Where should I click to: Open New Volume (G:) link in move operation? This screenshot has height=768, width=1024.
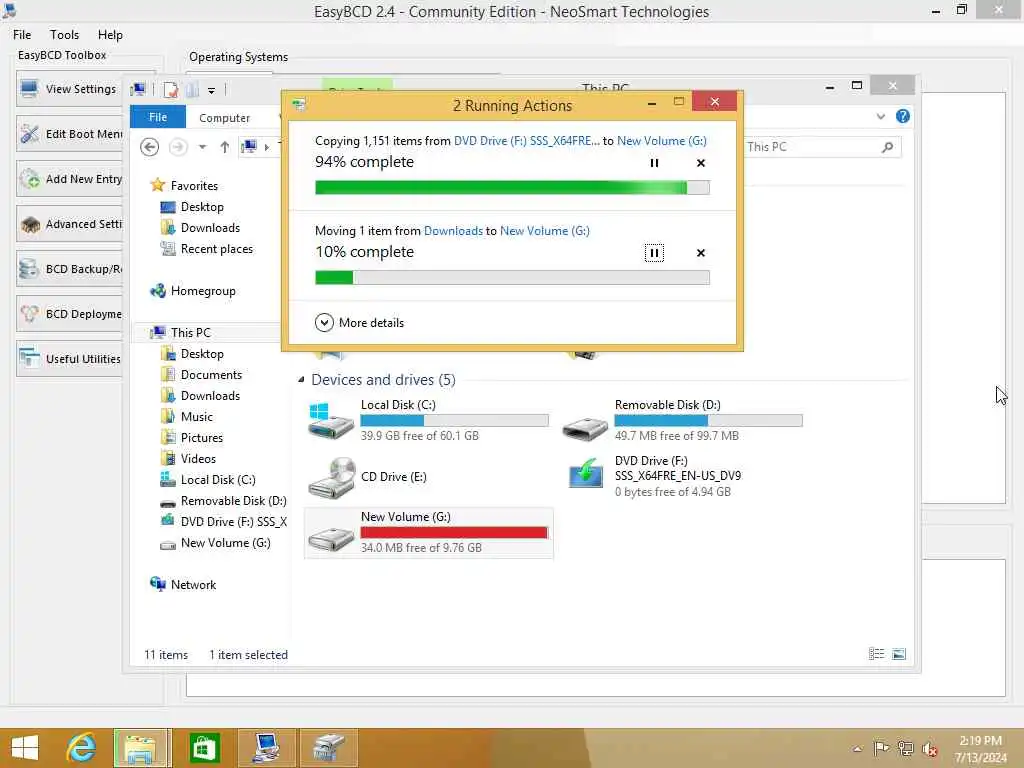pos(545,231)
